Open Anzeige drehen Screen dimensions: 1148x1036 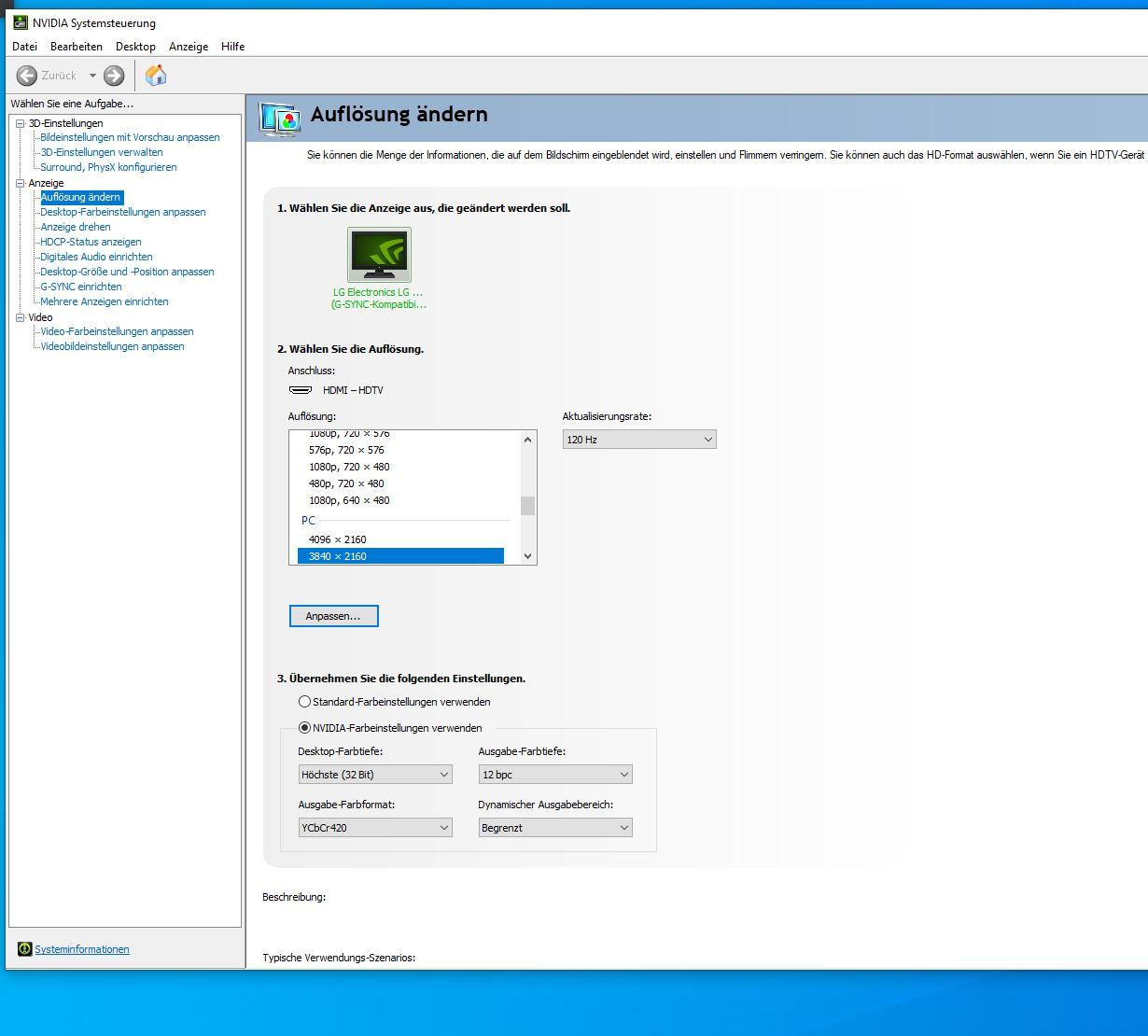[x=76, y=227]
